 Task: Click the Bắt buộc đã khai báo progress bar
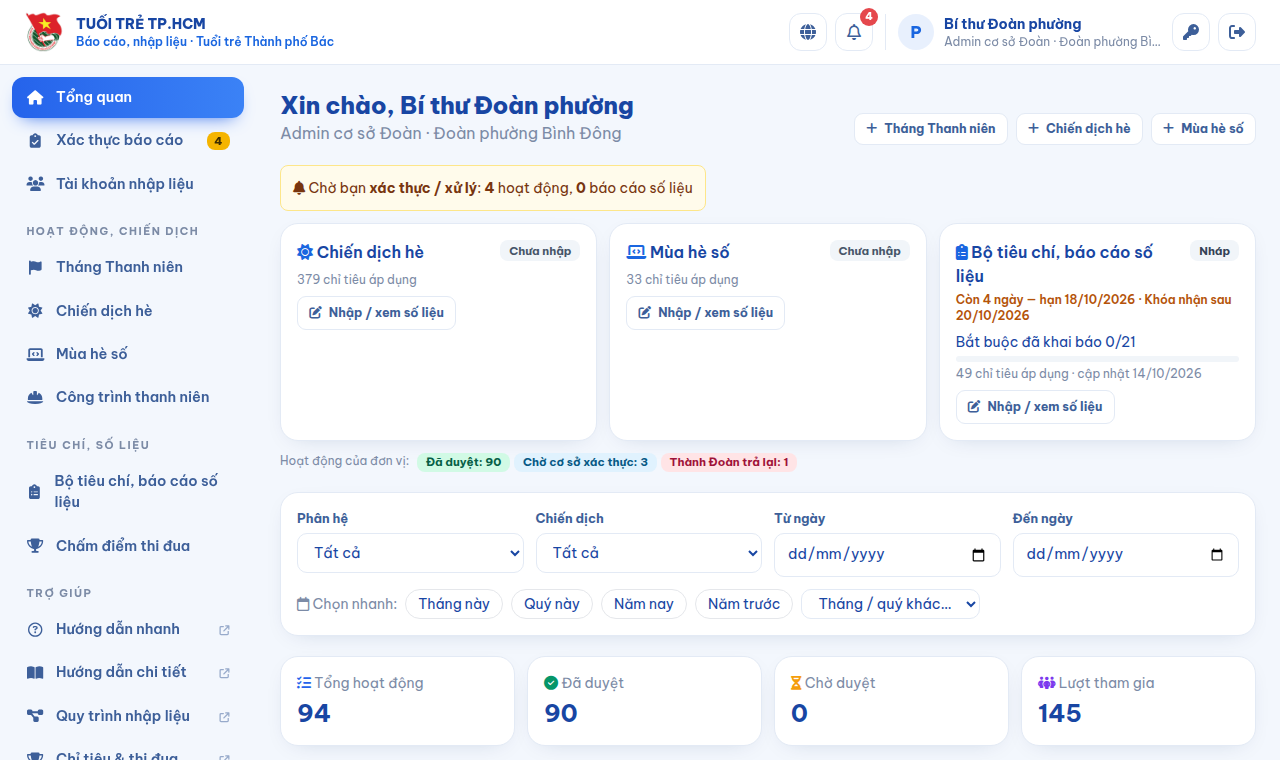pos(1097,358)
